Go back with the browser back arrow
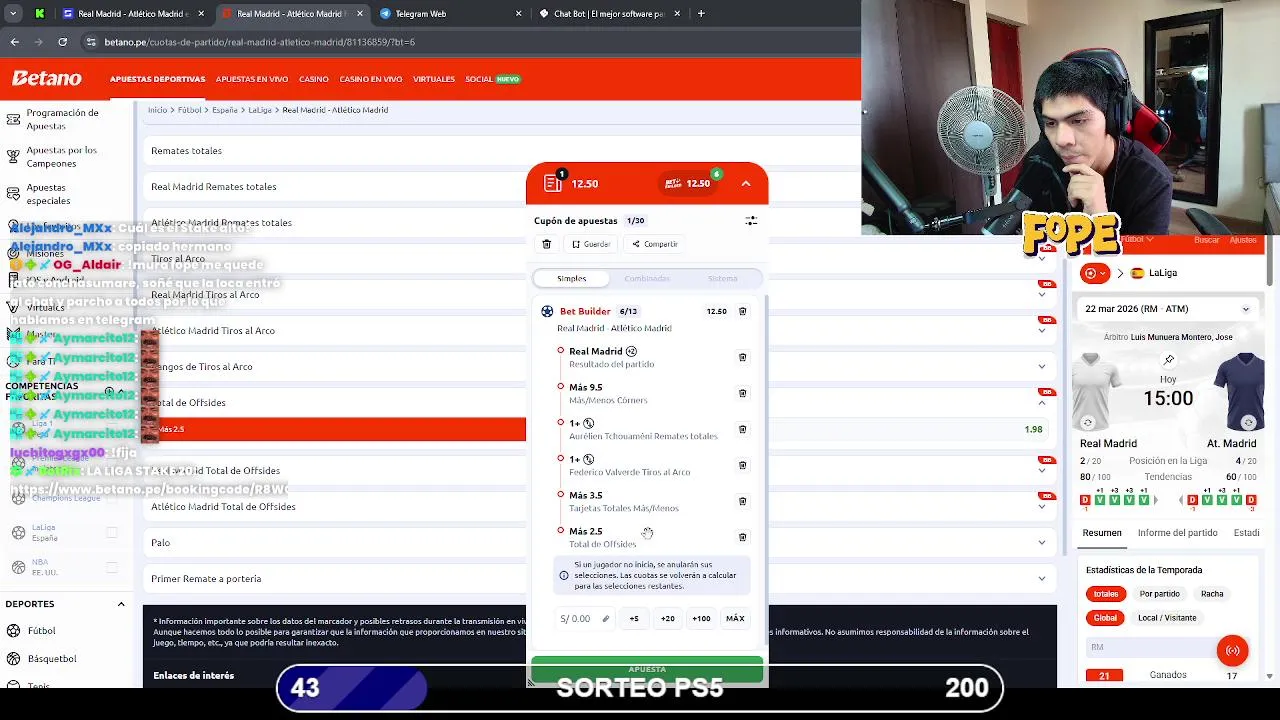 (14, 42)
